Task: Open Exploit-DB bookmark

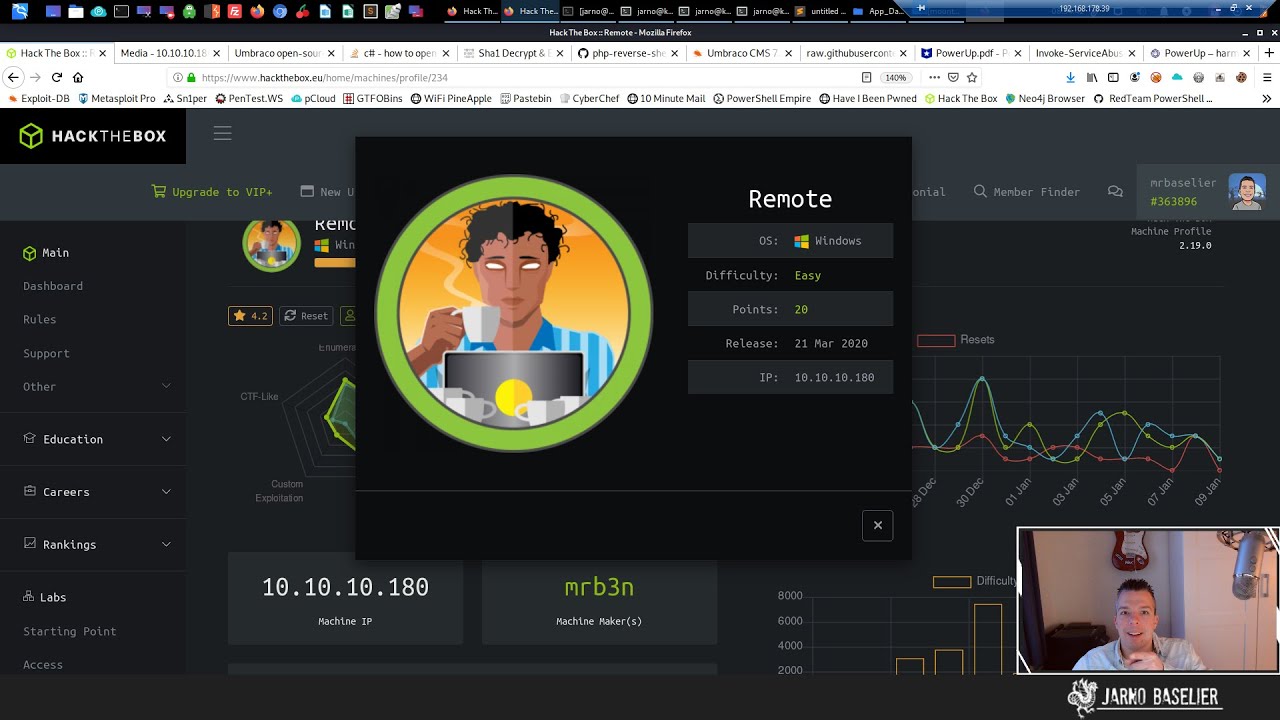Action: click(x=38, y=99)
